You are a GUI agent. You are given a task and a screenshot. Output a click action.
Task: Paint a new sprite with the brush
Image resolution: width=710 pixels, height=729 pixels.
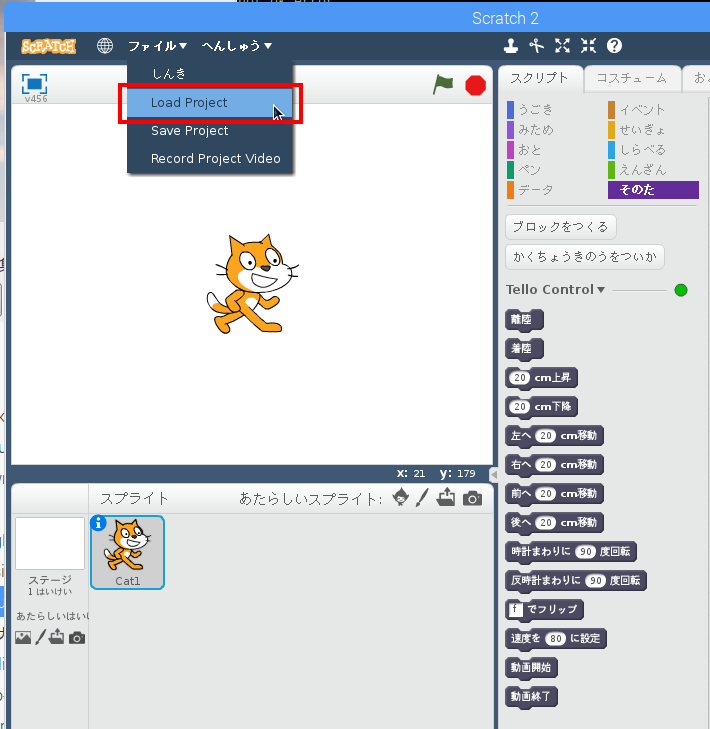tap(422, 497)
